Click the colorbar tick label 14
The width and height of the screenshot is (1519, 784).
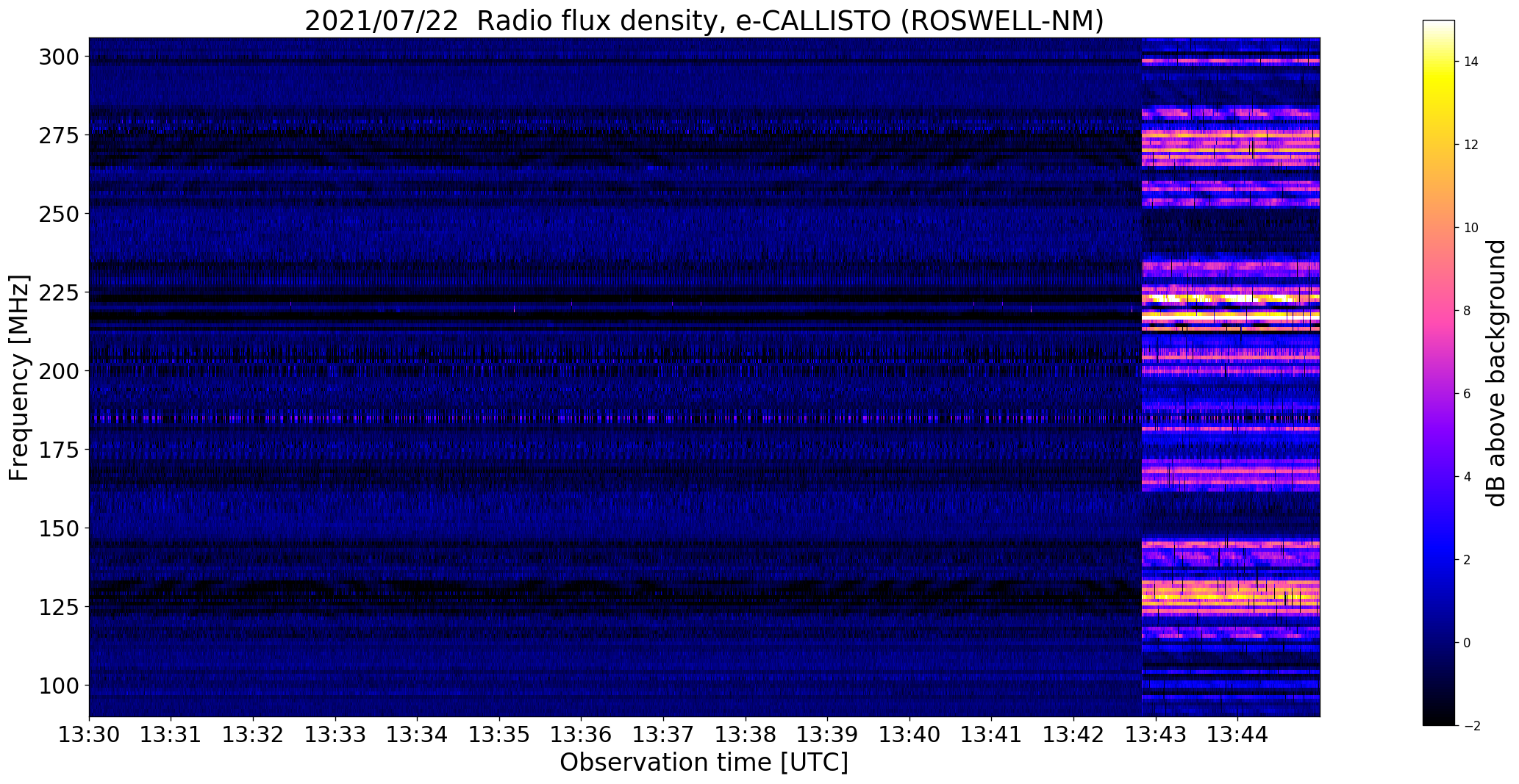tap(1470, 62)
